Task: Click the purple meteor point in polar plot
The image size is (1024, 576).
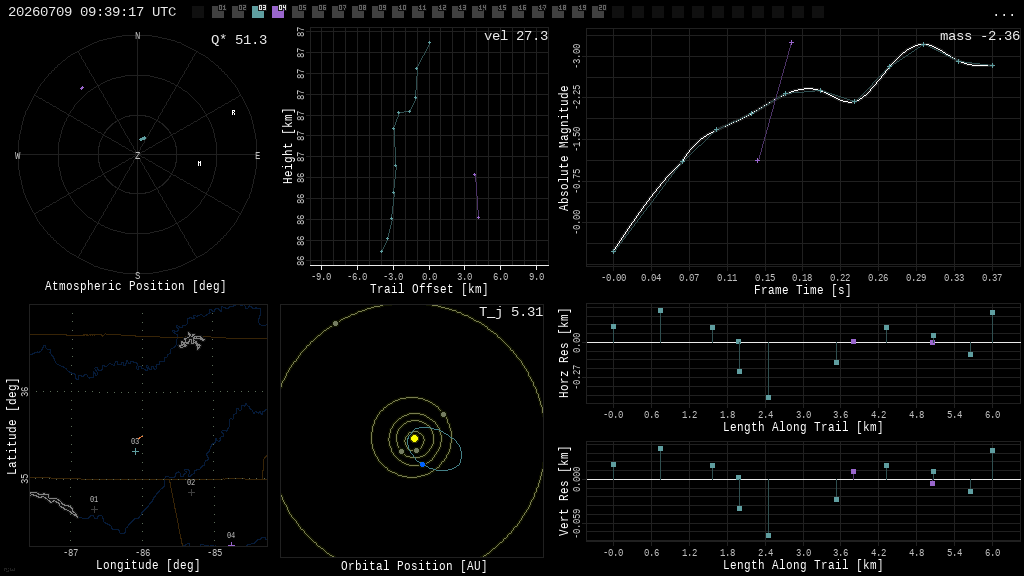Action: pos(82,88)
